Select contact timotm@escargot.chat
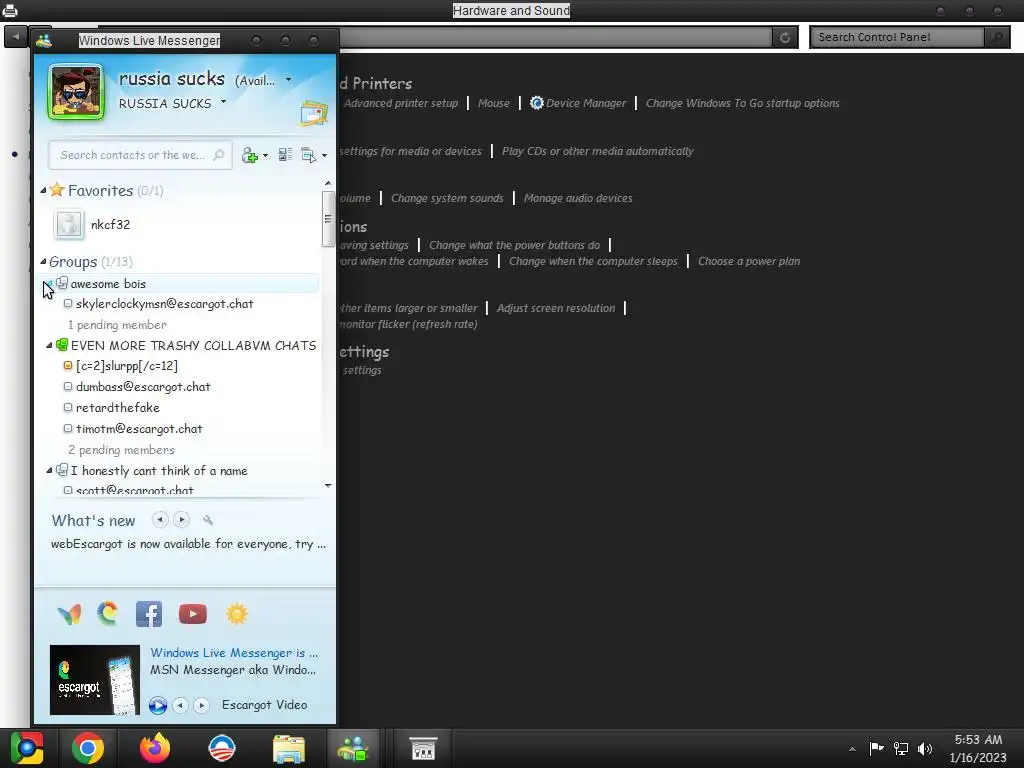1024x768 pixels. pyautogui.click(x=139, y=429)
